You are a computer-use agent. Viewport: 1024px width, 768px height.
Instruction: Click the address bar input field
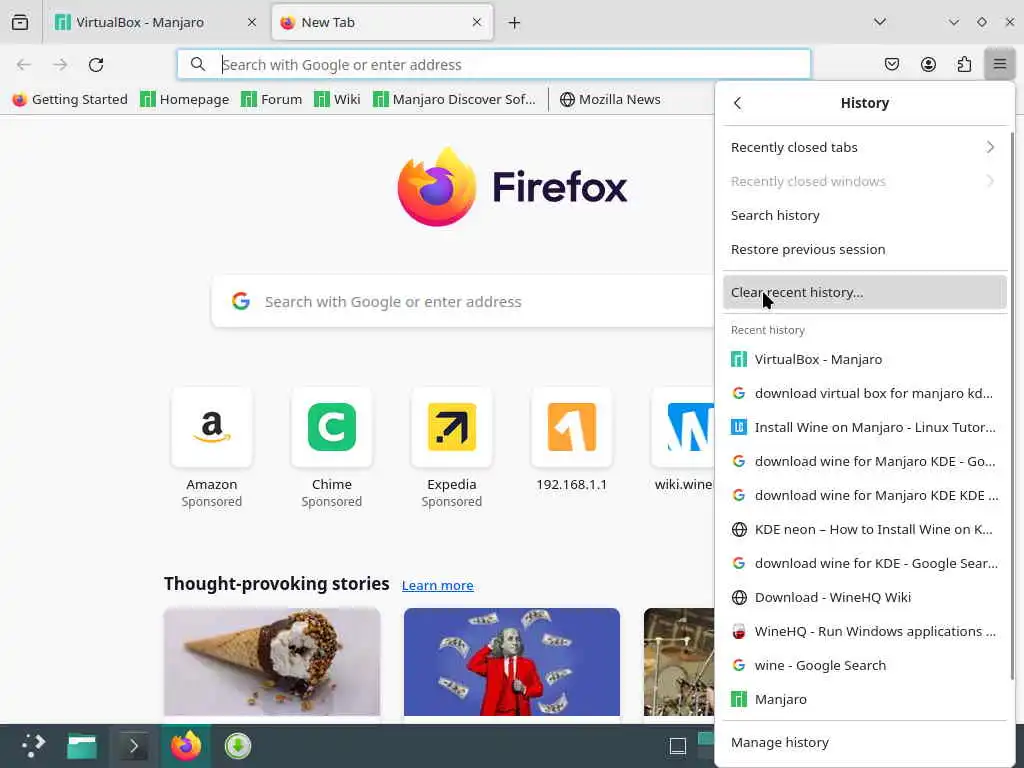tap(494, 64)
